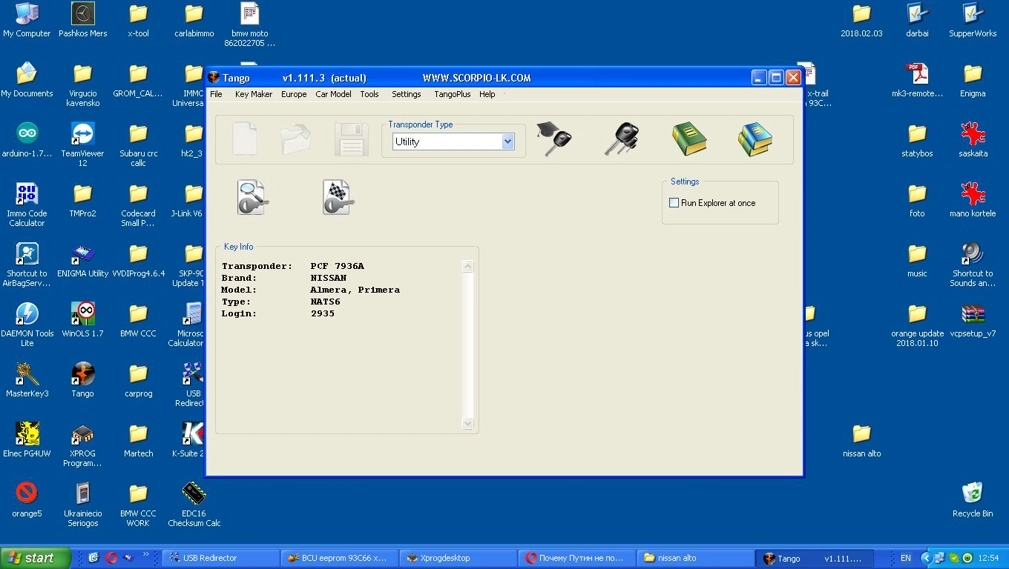This screenshot has width=1009, height=569.
Task: Click the Key Info scrollbar up arrow
Action: pos(468,266)
